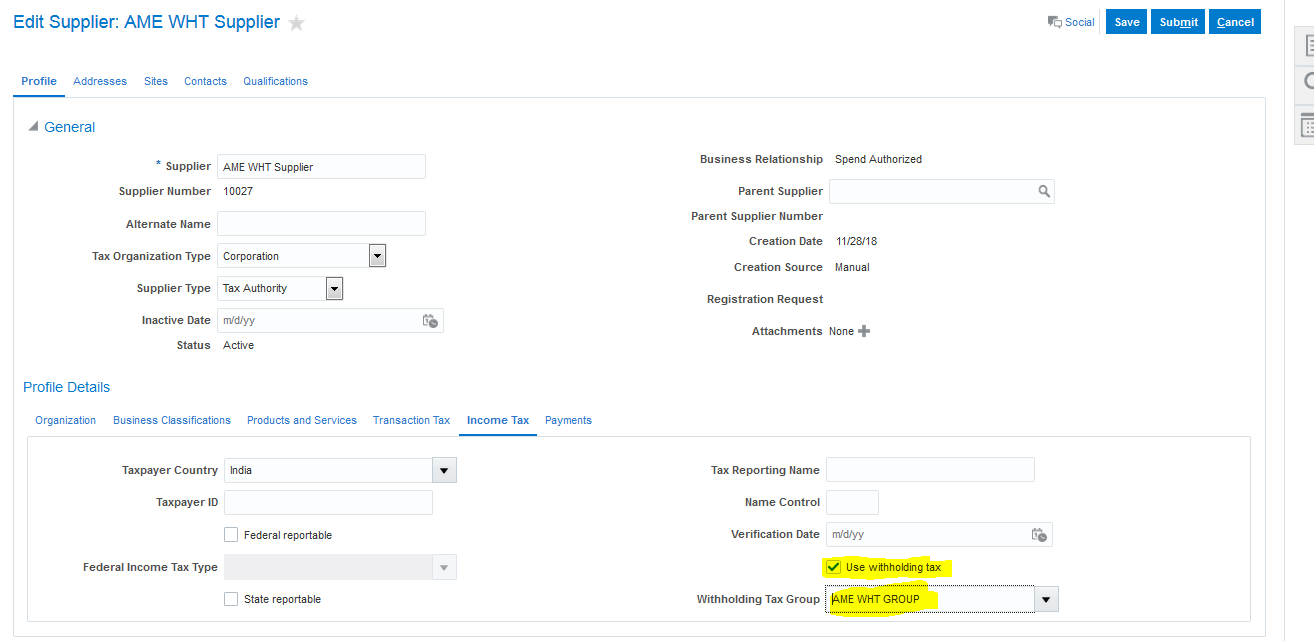Focus the Alternate Name field
The width and height of the screenshot is (1314, 641).
point(321,224)
